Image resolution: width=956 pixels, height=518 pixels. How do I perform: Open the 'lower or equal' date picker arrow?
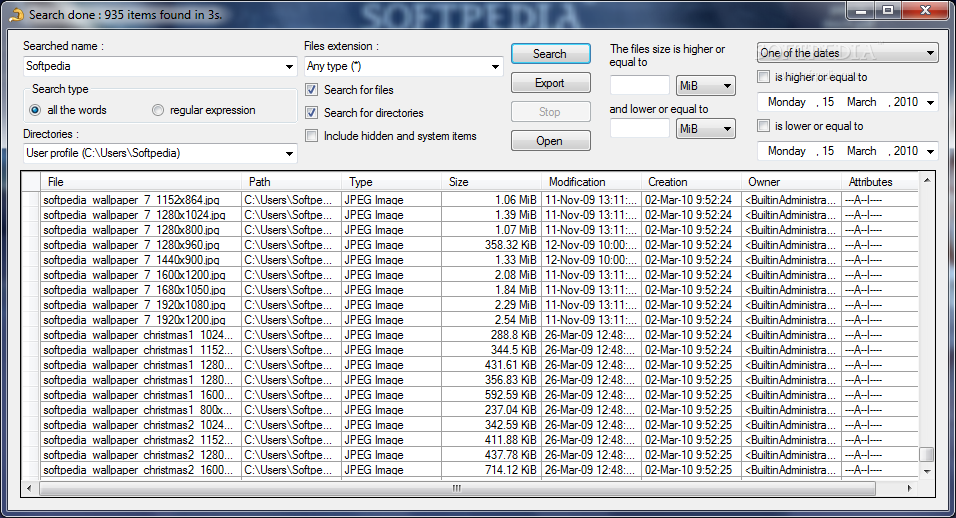click(930, 151)
